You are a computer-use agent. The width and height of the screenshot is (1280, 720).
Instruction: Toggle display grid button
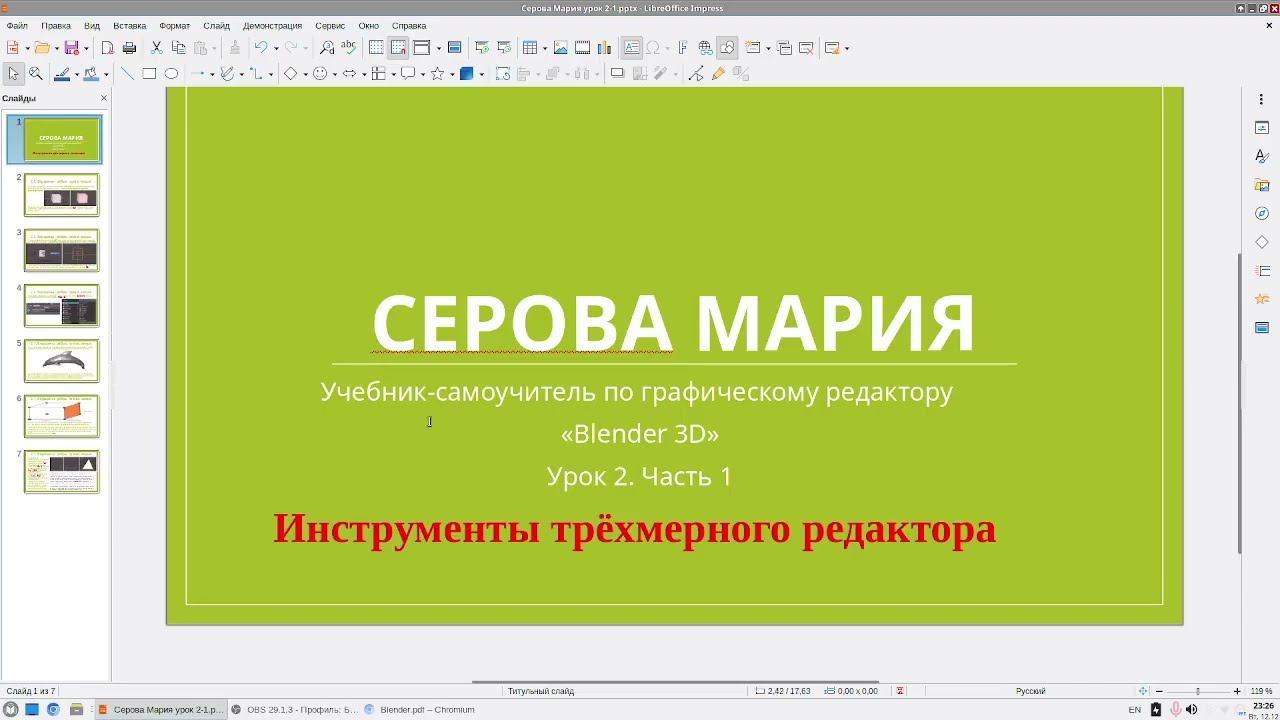pos(376,48)
